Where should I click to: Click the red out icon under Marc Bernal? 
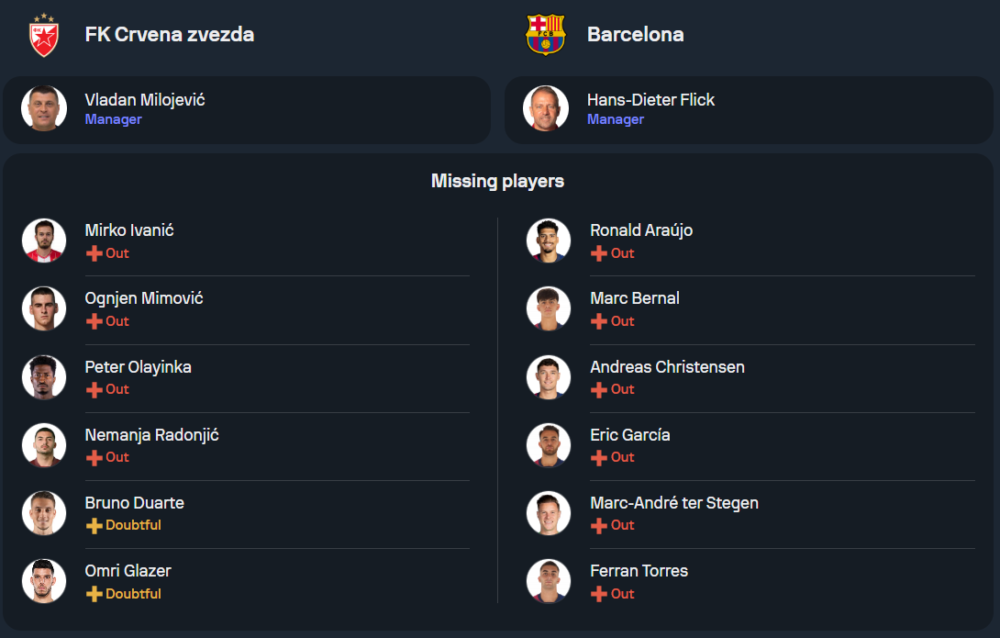click(599, 321)
